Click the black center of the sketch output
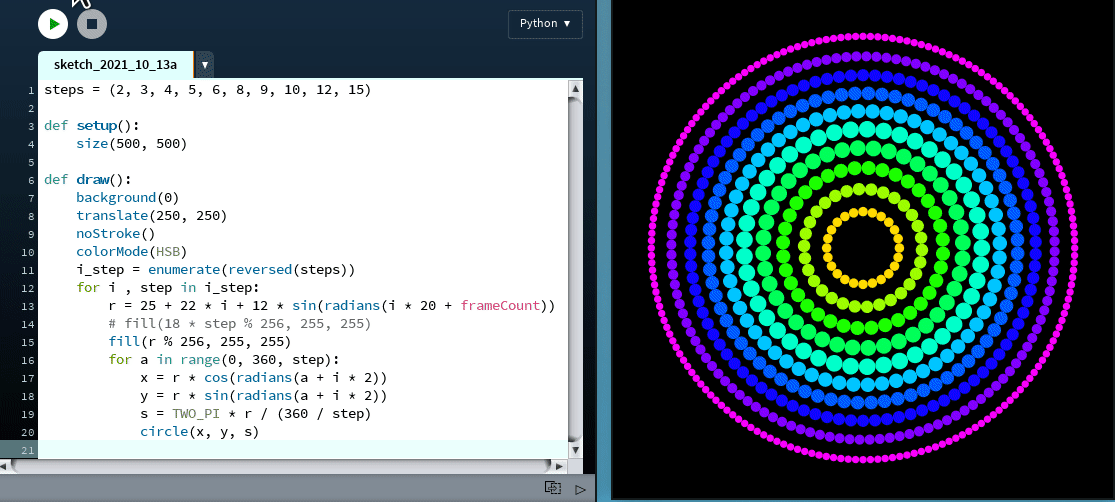 (862, 248)
